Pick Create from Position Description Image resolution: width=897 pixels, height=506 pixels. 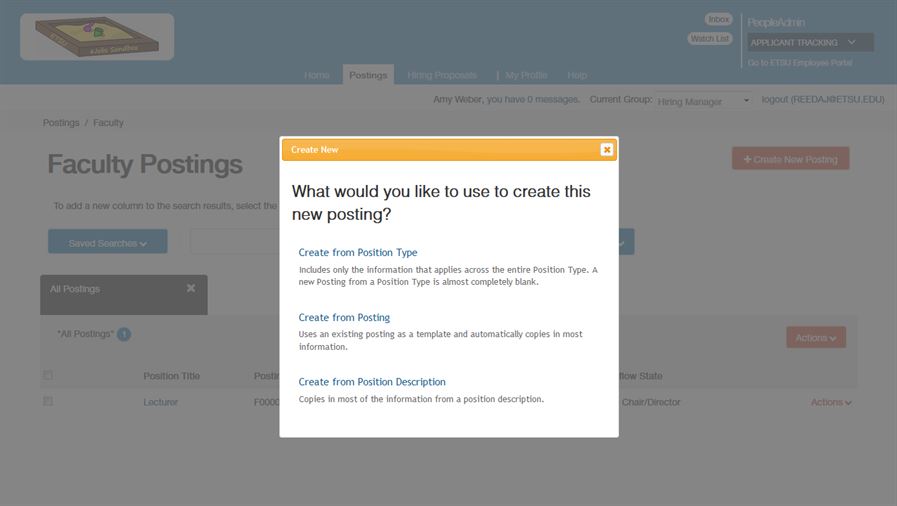click(x=372, y=382)
